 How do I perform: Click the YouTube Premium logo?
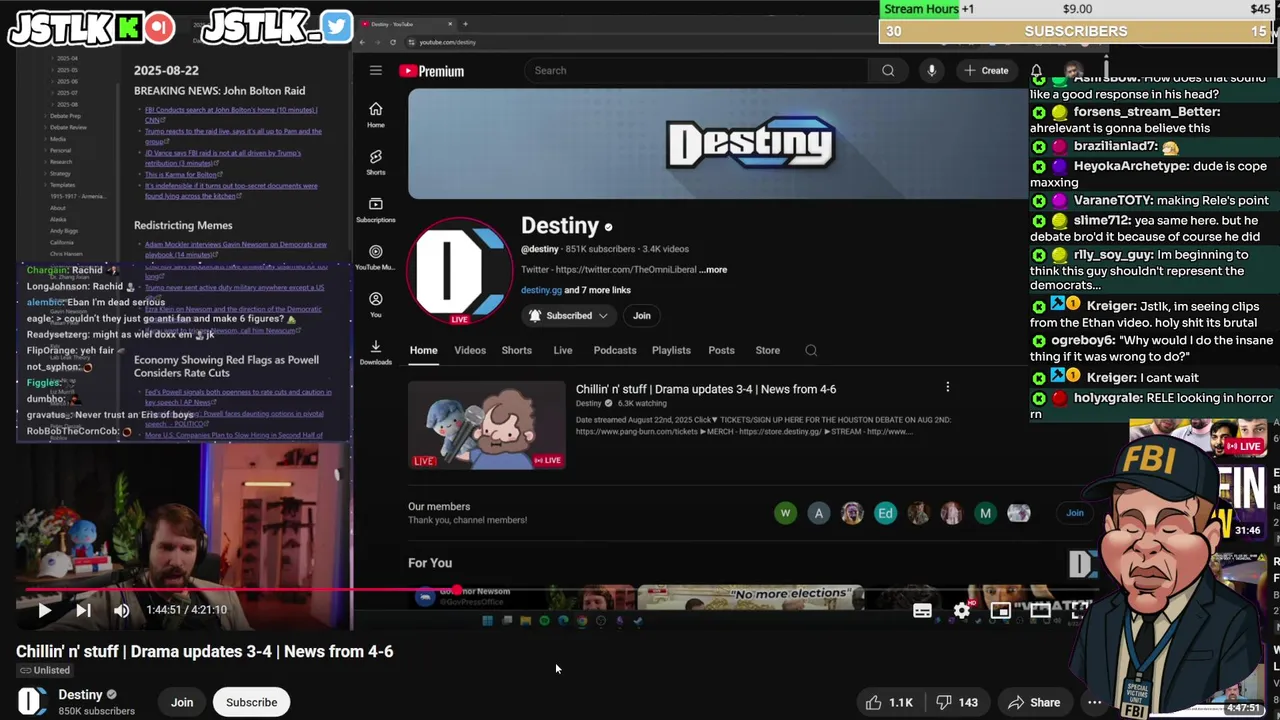click(431, 71)
